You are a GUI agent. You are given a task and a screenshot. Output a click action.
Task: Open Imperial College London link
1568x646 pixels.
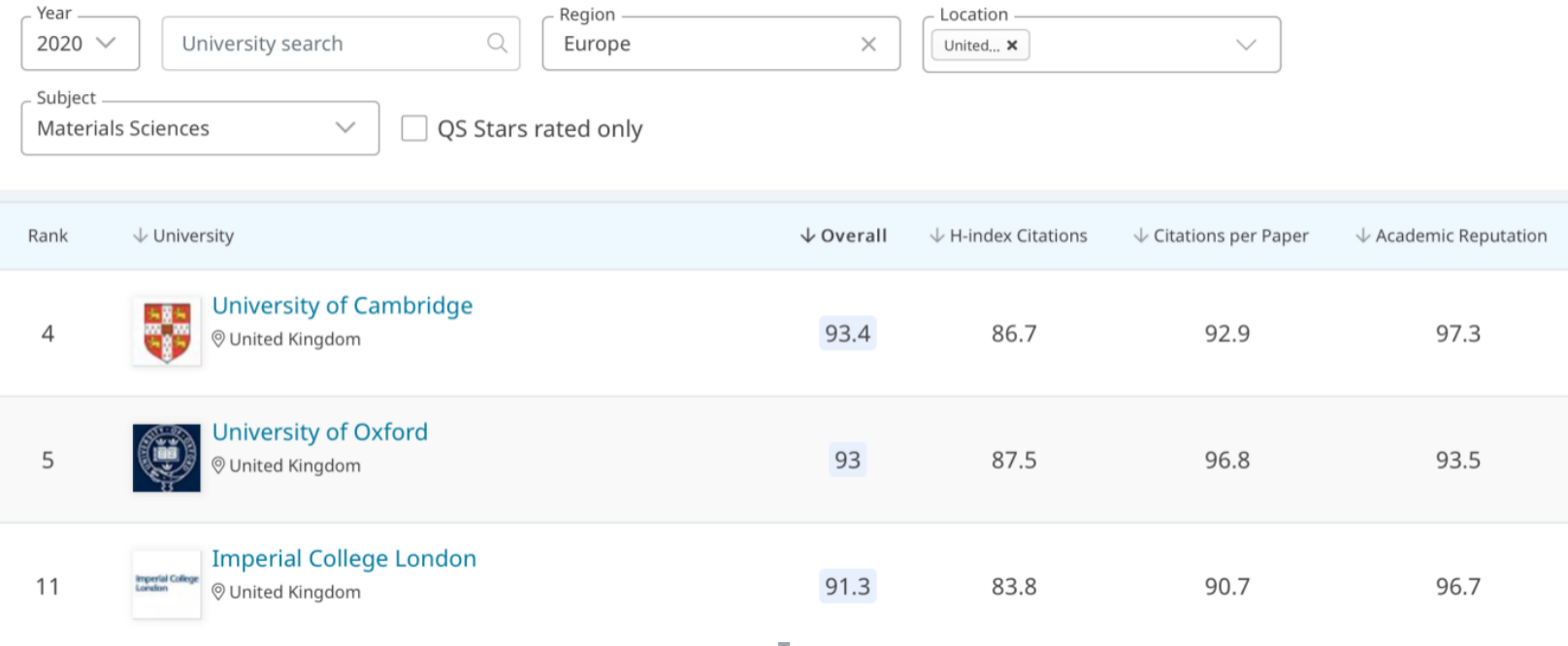click(x=343, y=559)
